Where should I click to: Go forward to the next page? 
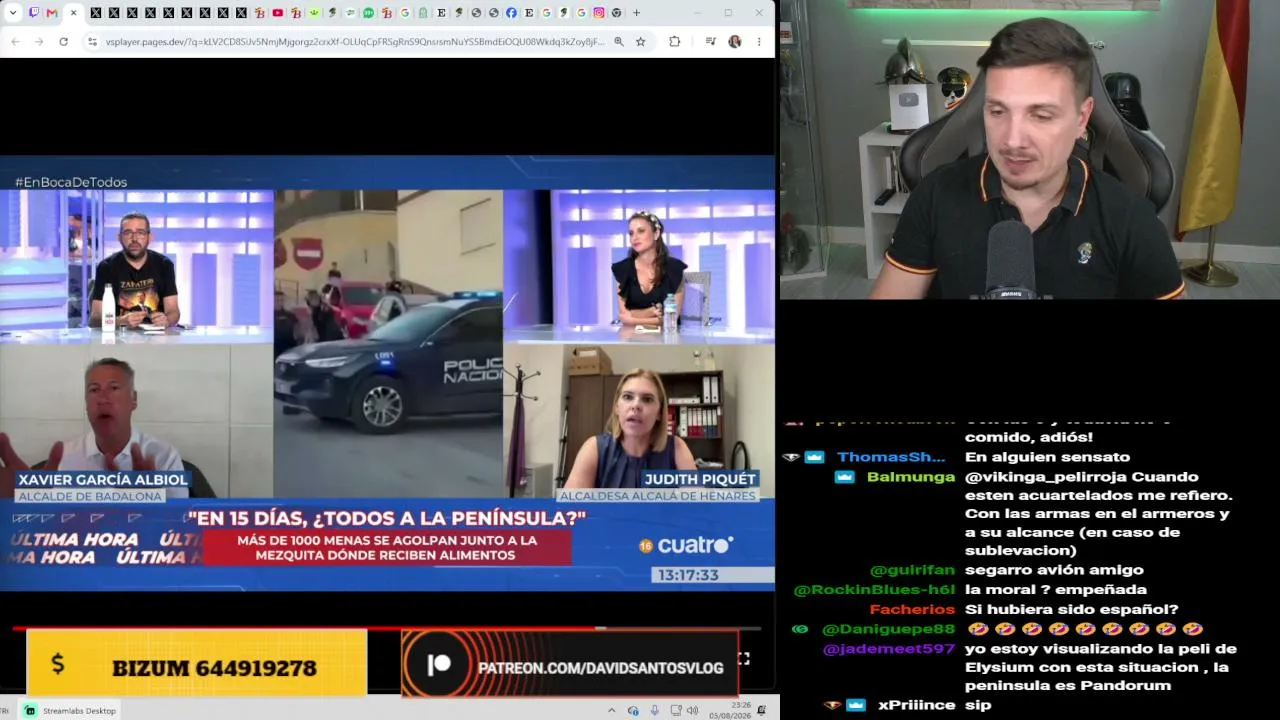tap(39, 41)
